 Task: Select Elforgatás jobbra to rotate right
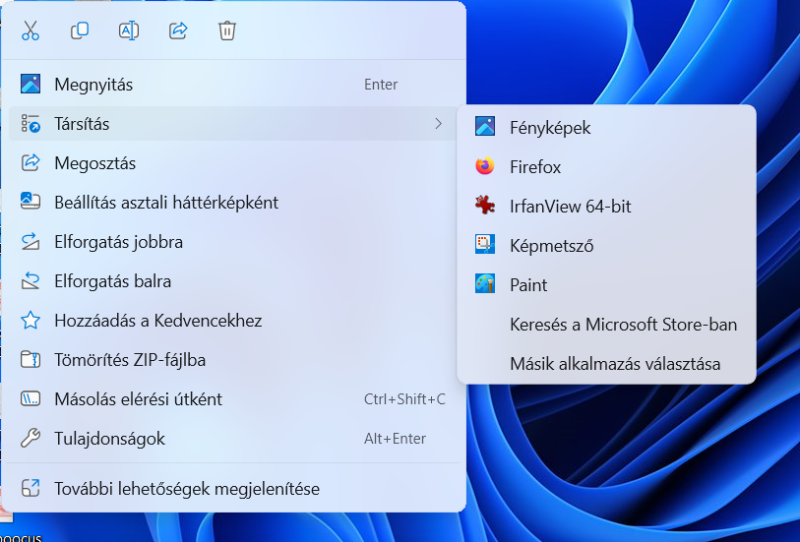coord(234,241)
